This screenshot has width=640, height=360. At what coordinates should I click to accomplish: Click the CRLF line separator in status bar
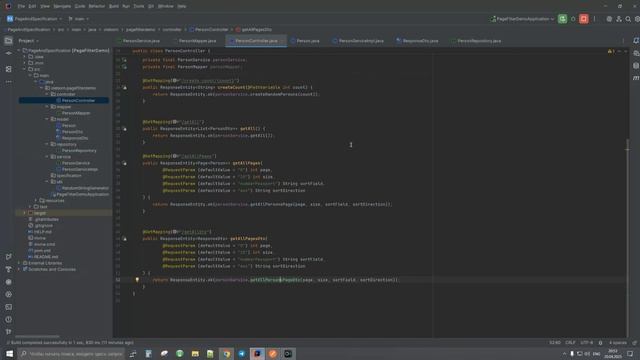click(570, 343)
